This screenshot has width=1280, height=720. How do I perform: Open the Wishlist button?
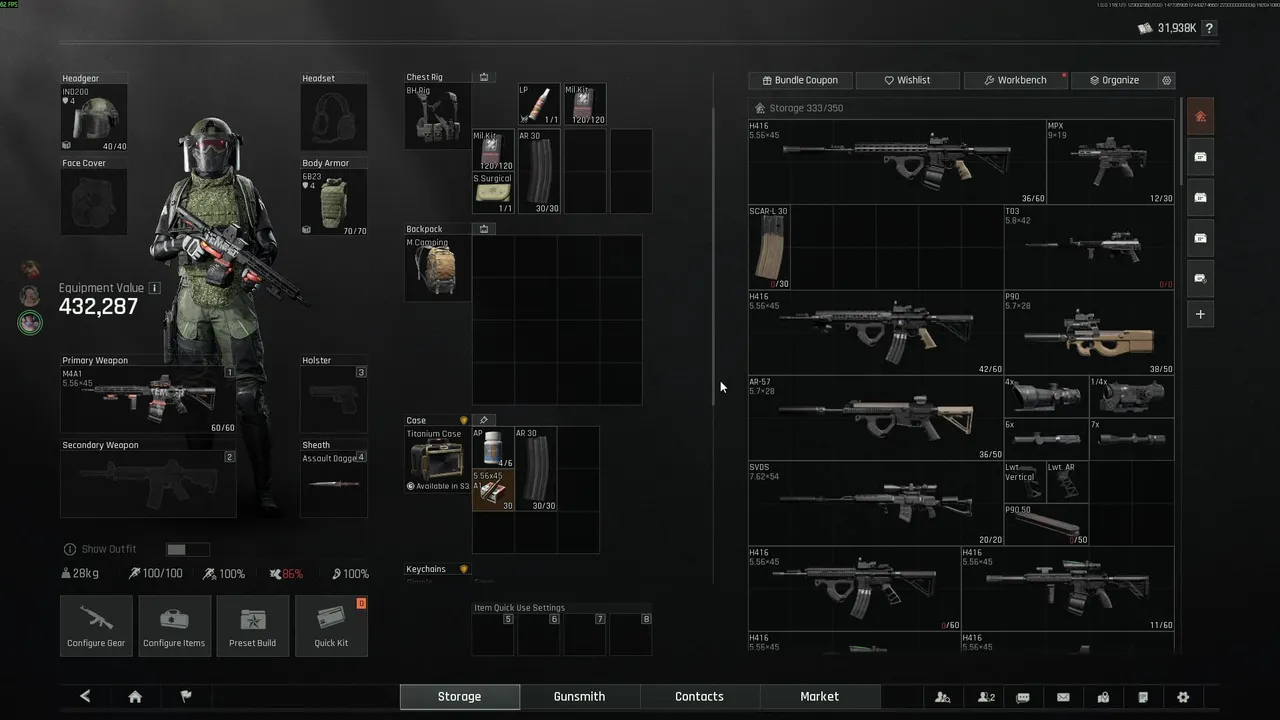[907, 80]
